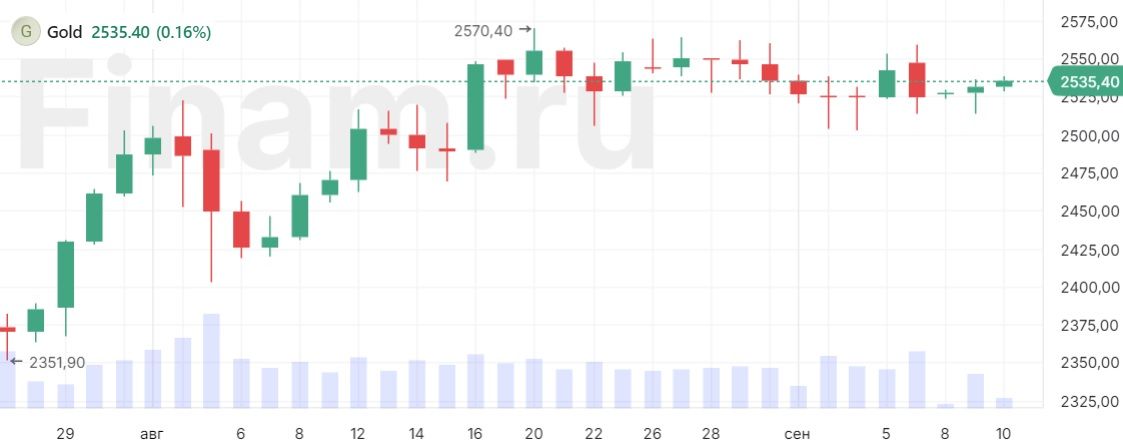Click the Gold instrument name label

[64, 32]
